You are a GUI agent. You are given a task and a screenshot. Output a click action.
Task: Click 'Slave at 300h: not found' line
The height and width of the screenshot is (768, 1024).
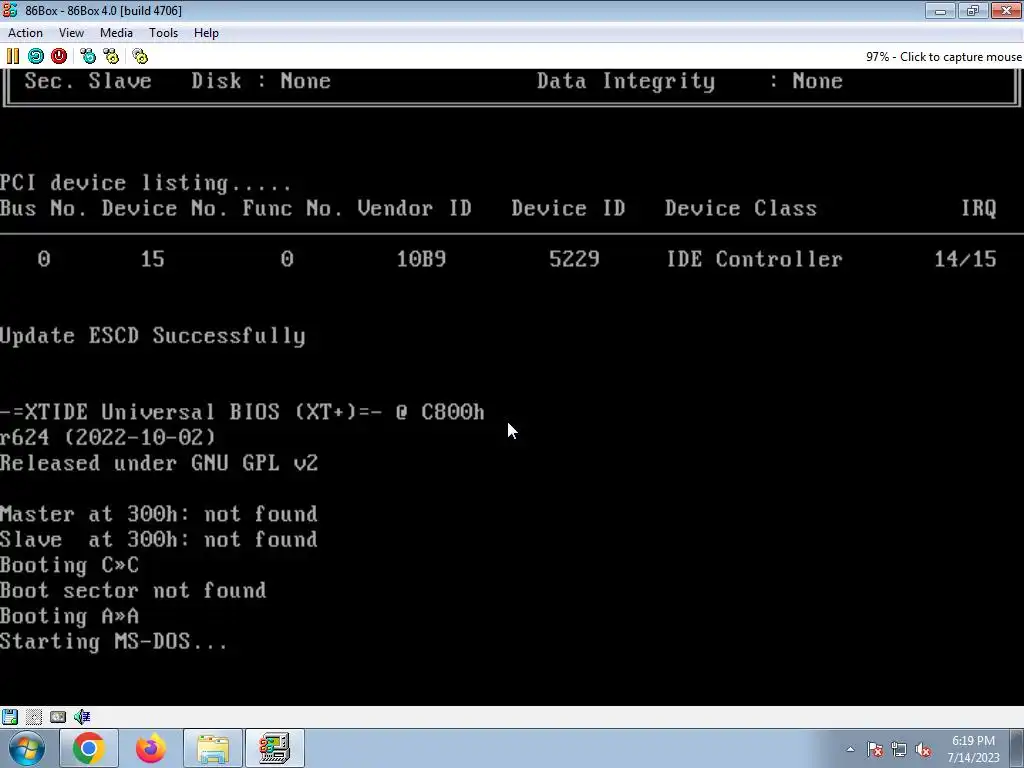coord(159,540)
